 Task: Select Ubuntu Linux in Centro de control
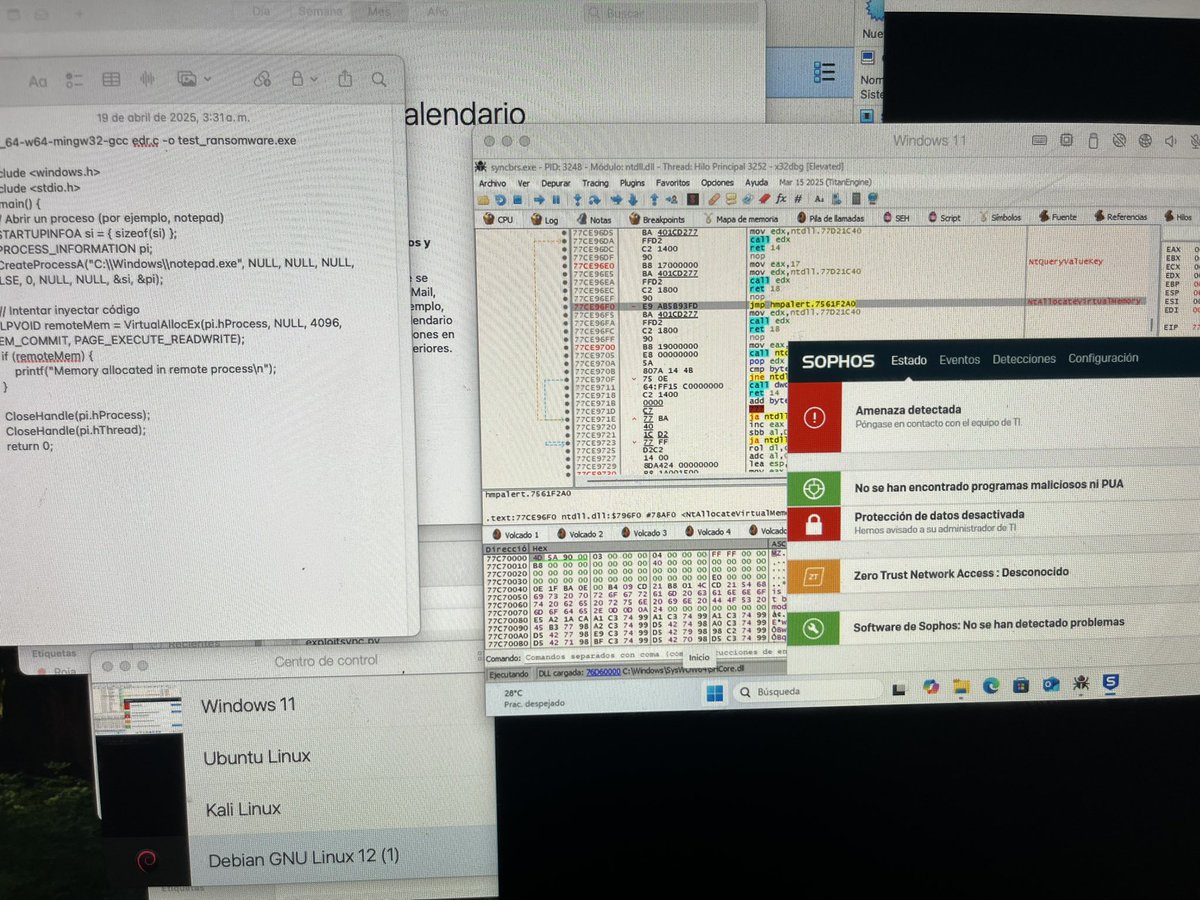[x=256, y=757]
